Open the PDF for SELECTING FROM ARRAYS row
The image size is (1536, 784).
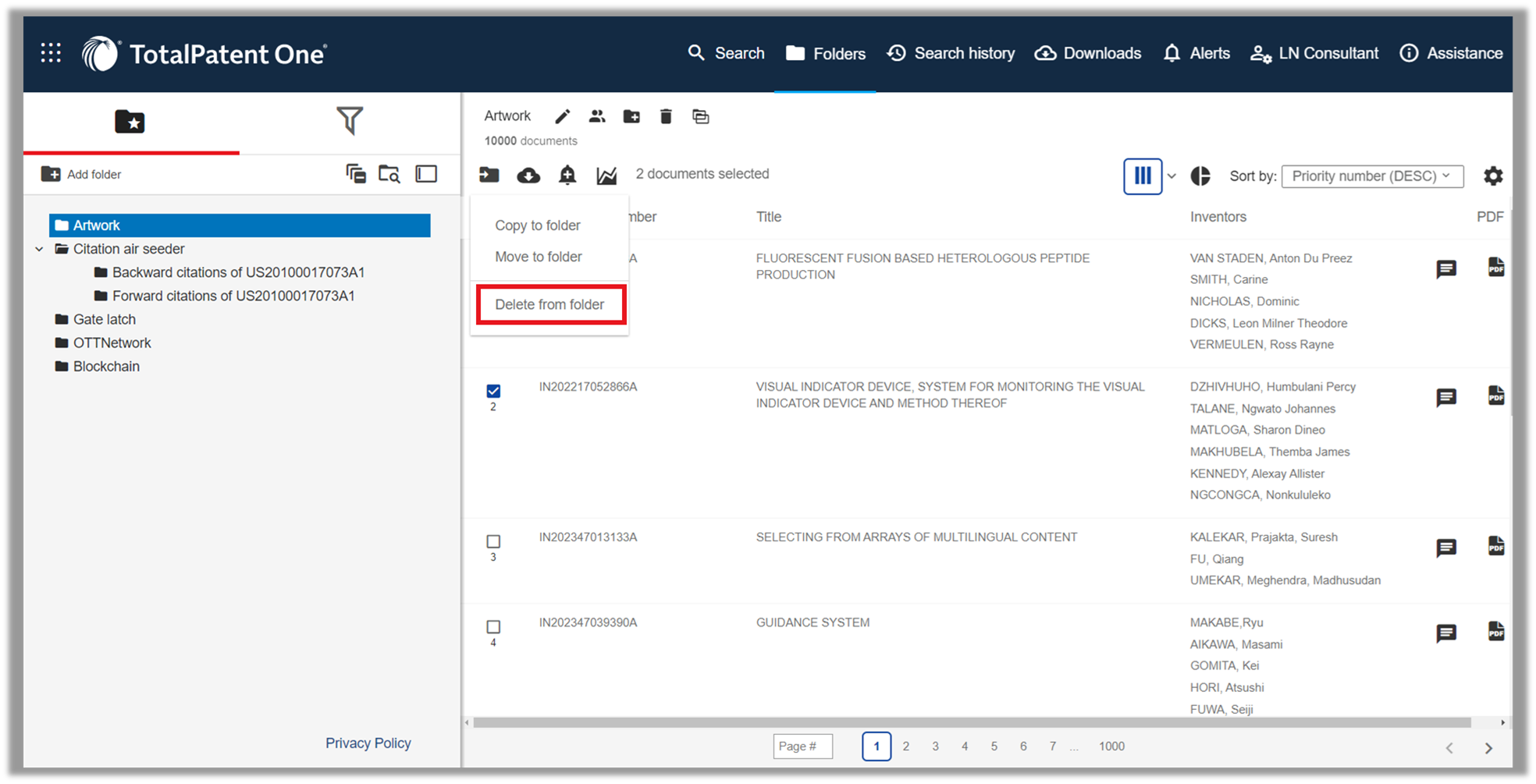point(1495,545)
